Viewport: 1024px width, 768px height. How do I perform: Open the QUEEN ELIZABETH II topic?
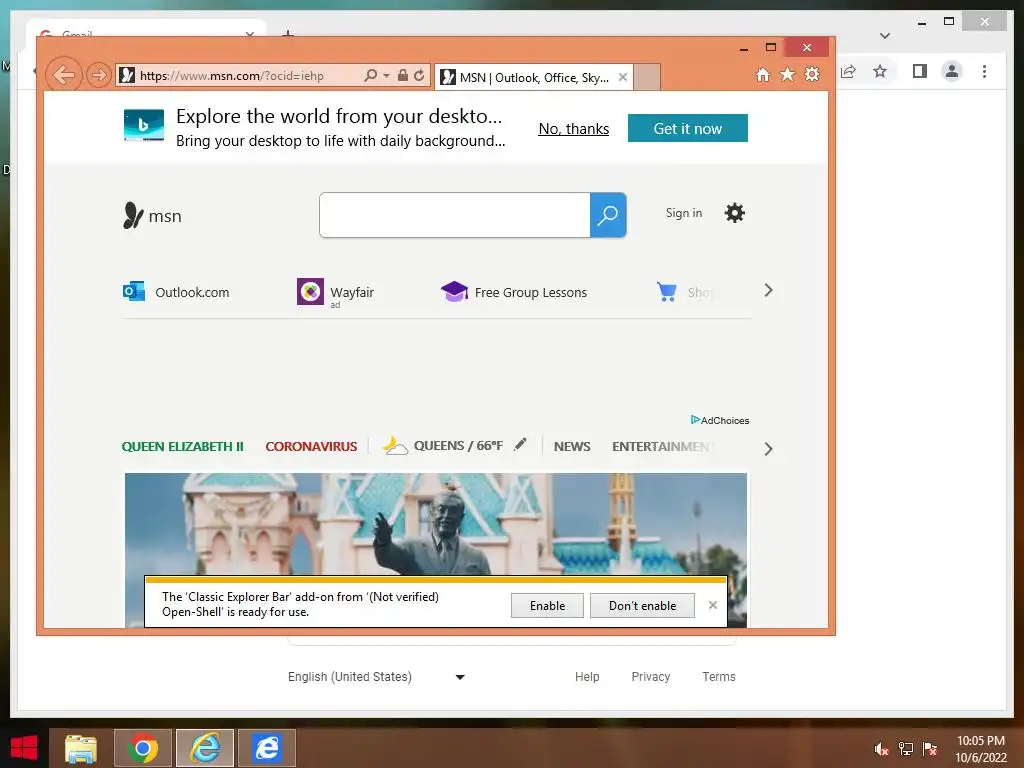(182, 447)
